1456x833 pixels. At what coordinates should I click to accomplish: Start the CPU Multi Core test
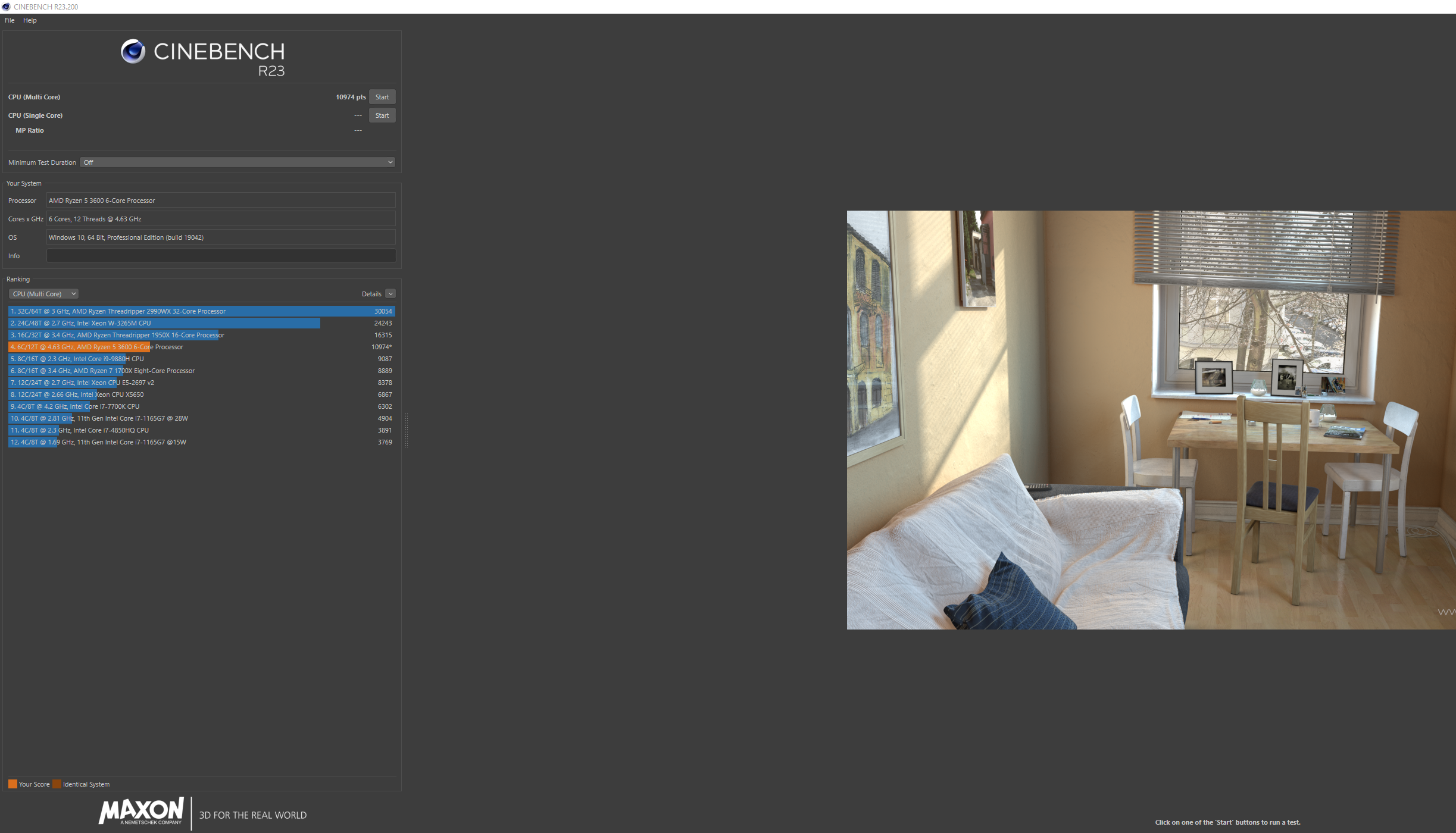click(x=382, y=97)
